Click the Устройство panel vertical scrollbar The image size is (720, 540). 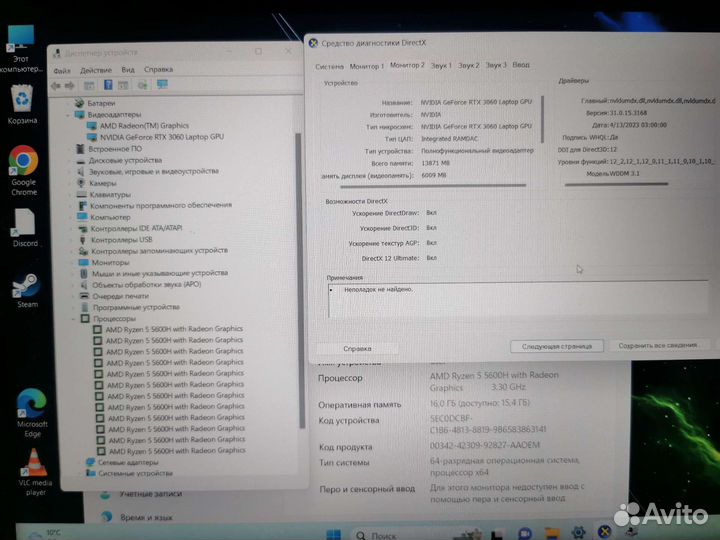click(x=542, y=119)
